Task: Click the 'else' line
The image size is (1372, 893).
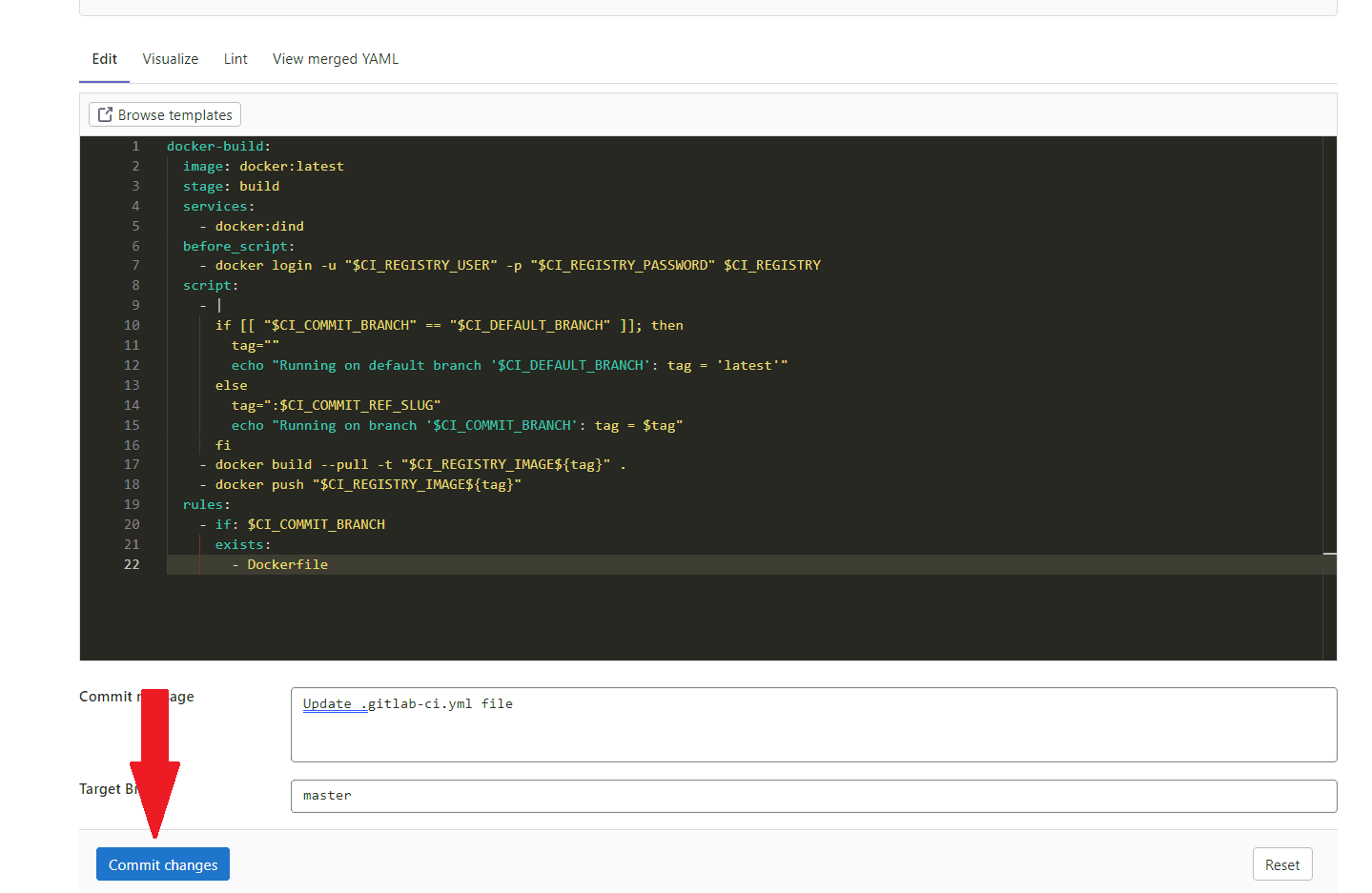Action: 231,385
